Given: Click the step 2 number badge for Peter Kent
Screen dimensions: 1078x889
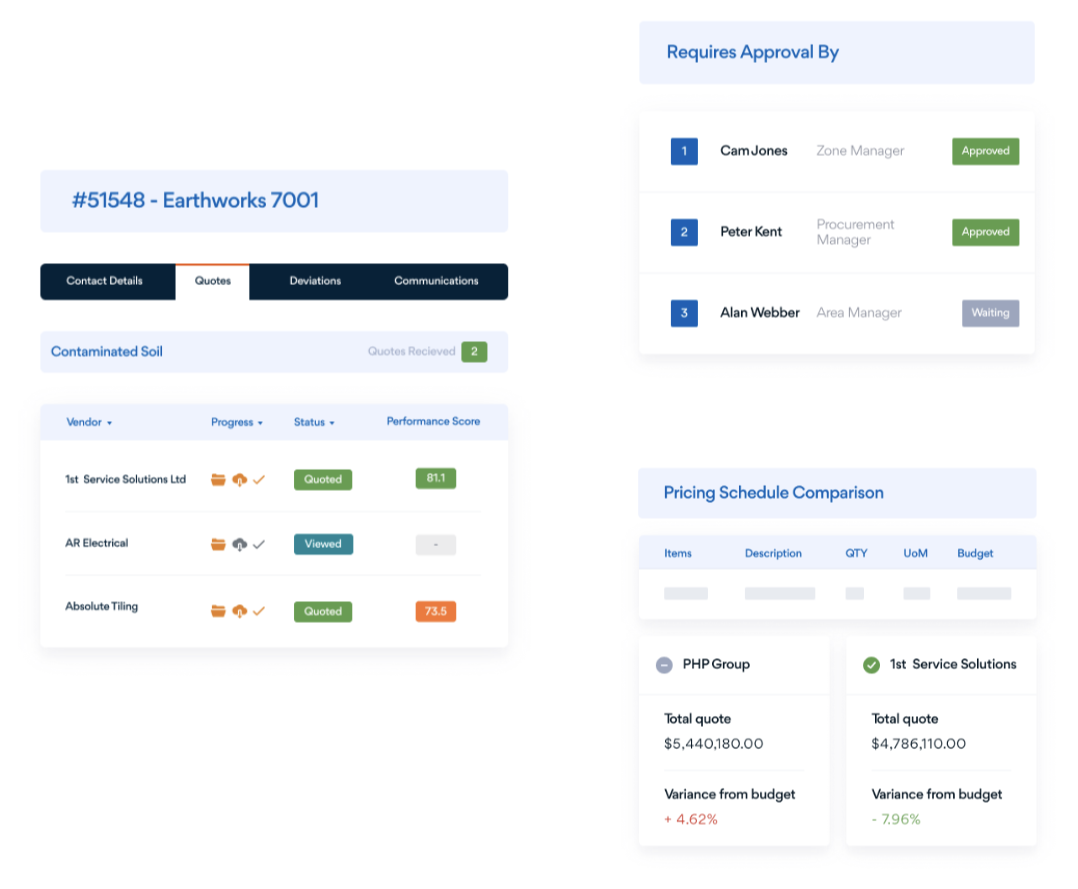Looking at the screenshot, I should 684,232.
